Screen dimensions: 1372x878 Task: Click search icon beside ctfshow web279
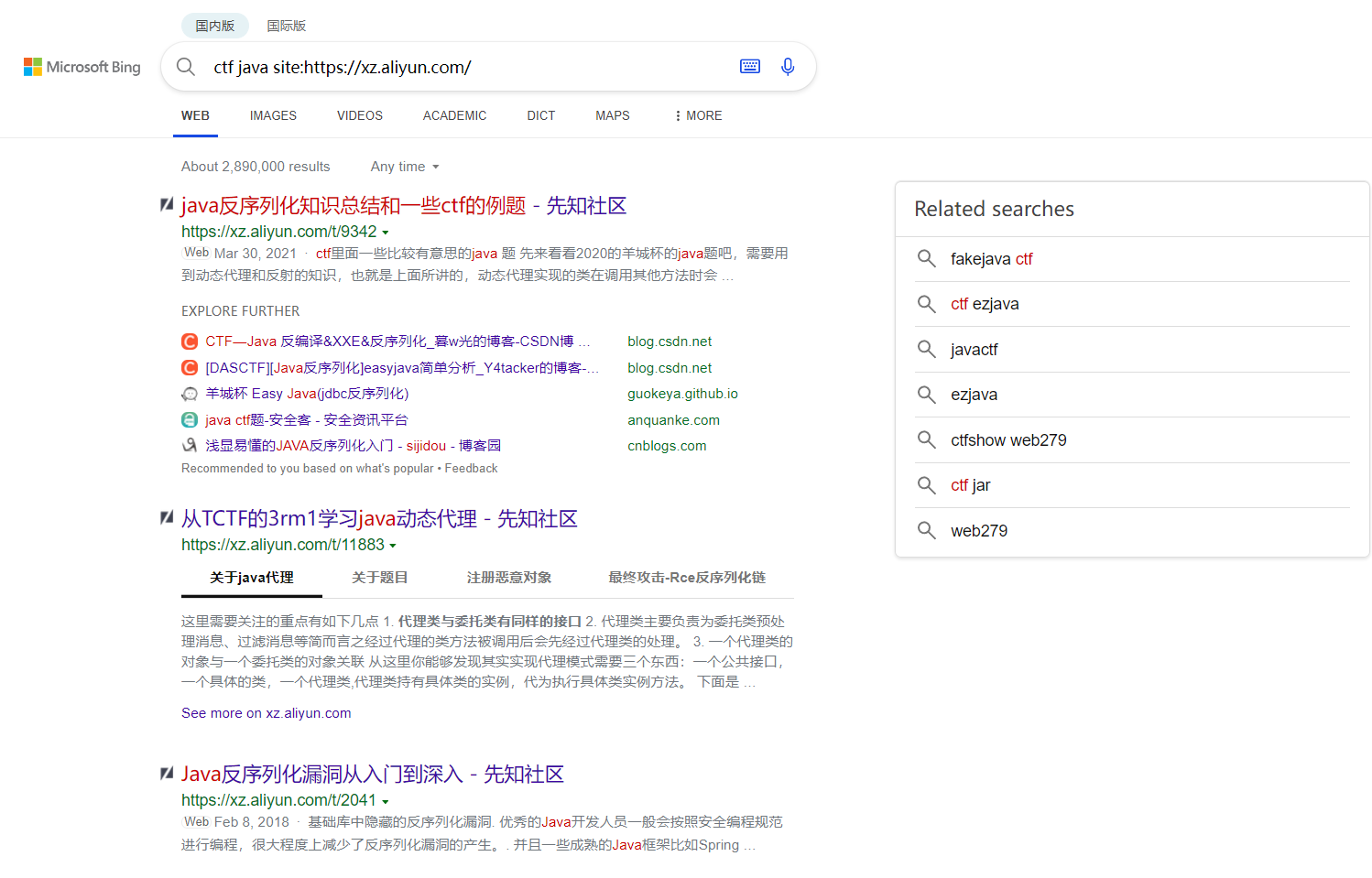pos(927,440)
